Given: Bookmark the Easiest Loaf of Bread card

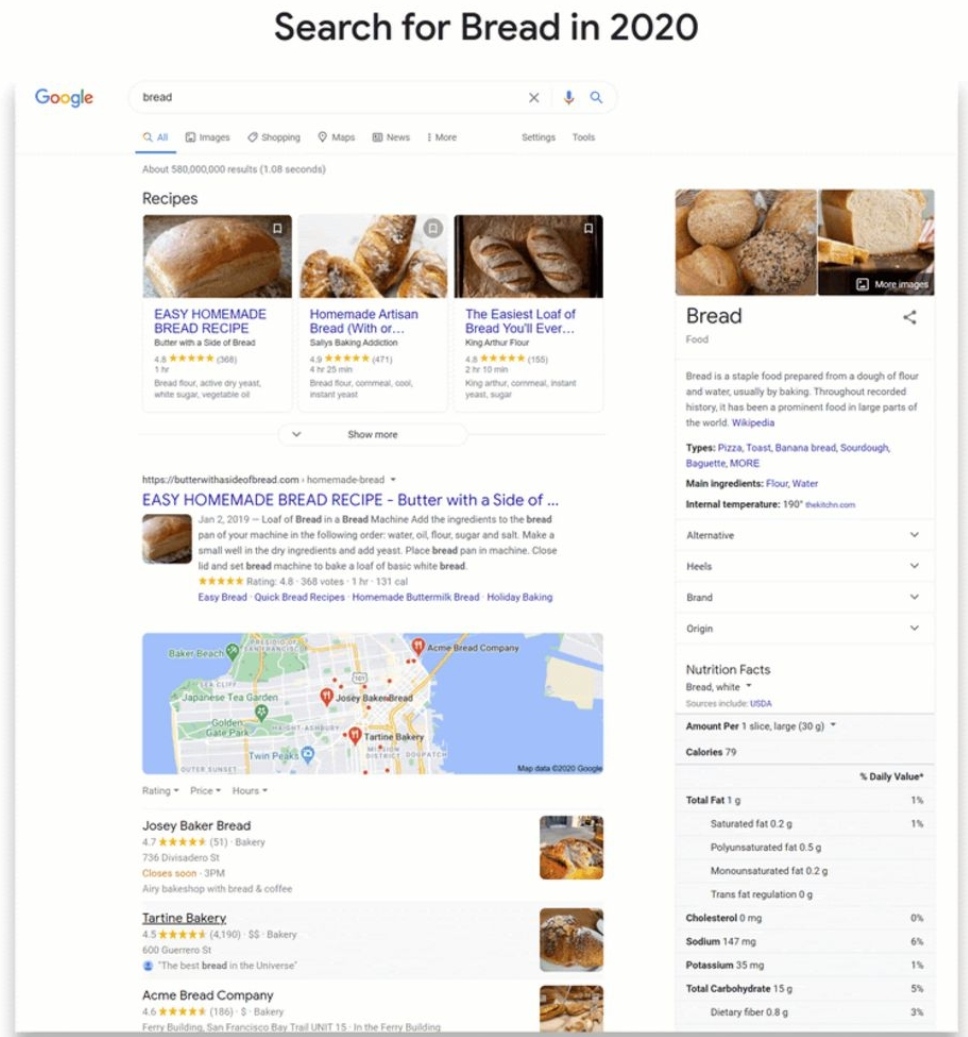Looking at the screenshot, I should pos(588,228).
